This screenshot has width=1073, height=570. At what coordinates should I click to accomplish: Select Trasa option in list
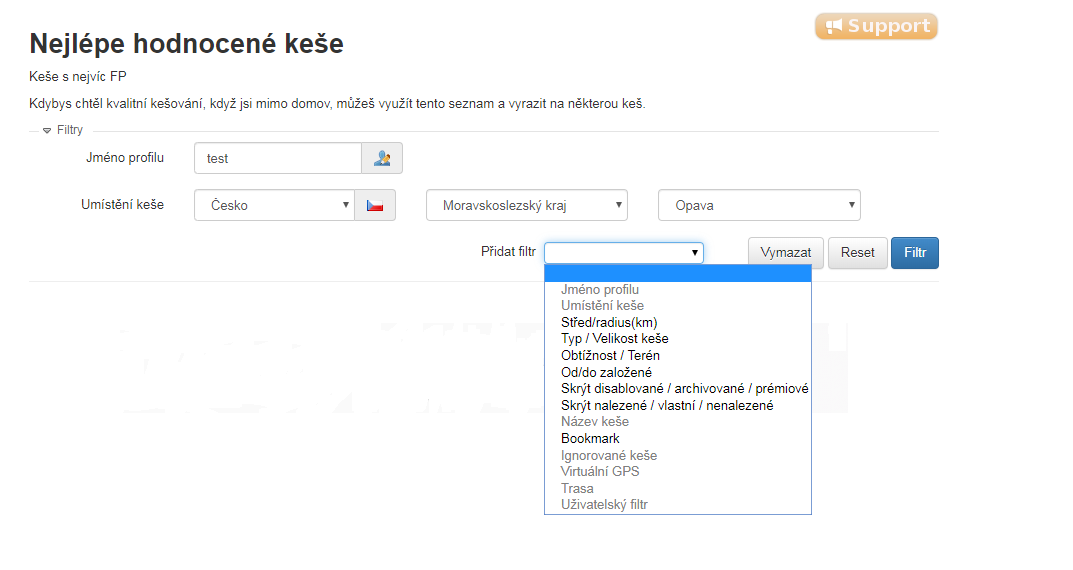click(677, 488)
